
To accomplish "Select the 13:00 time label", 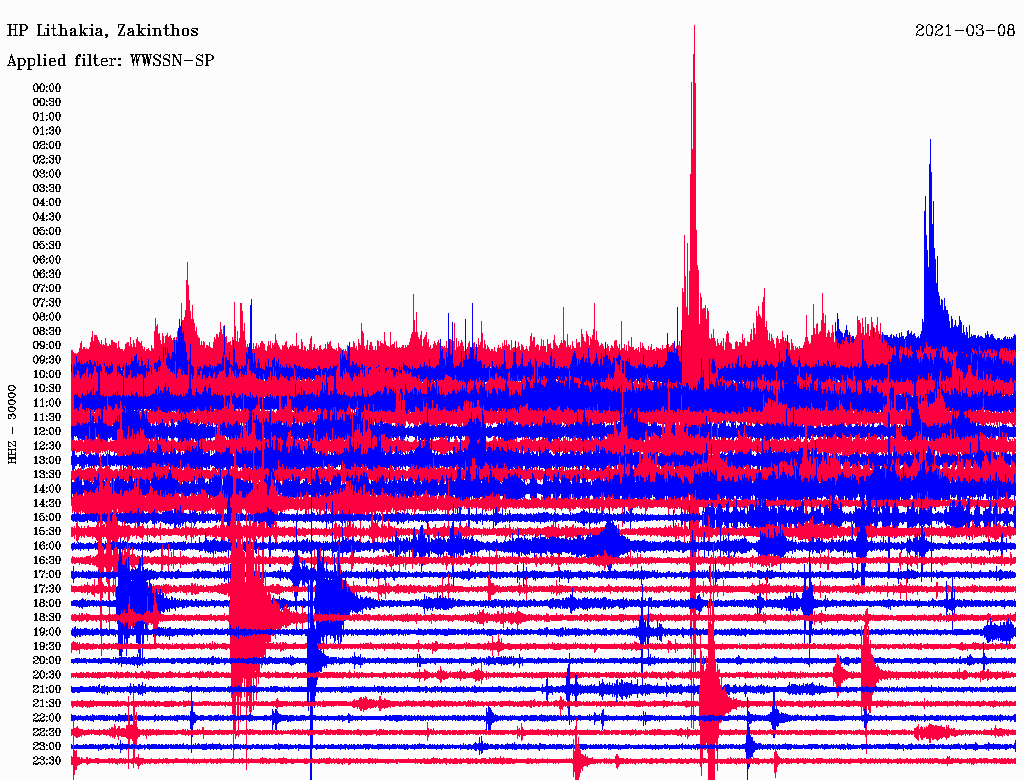I will point(47,461).
